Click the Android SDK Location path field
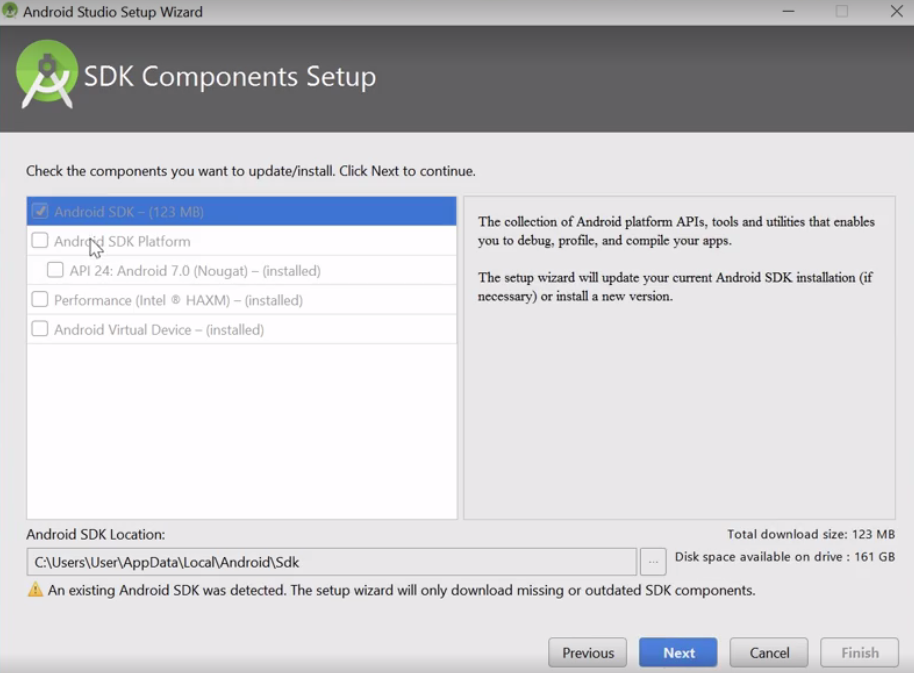This screenshot has height=673, width=914. (331, 562)
